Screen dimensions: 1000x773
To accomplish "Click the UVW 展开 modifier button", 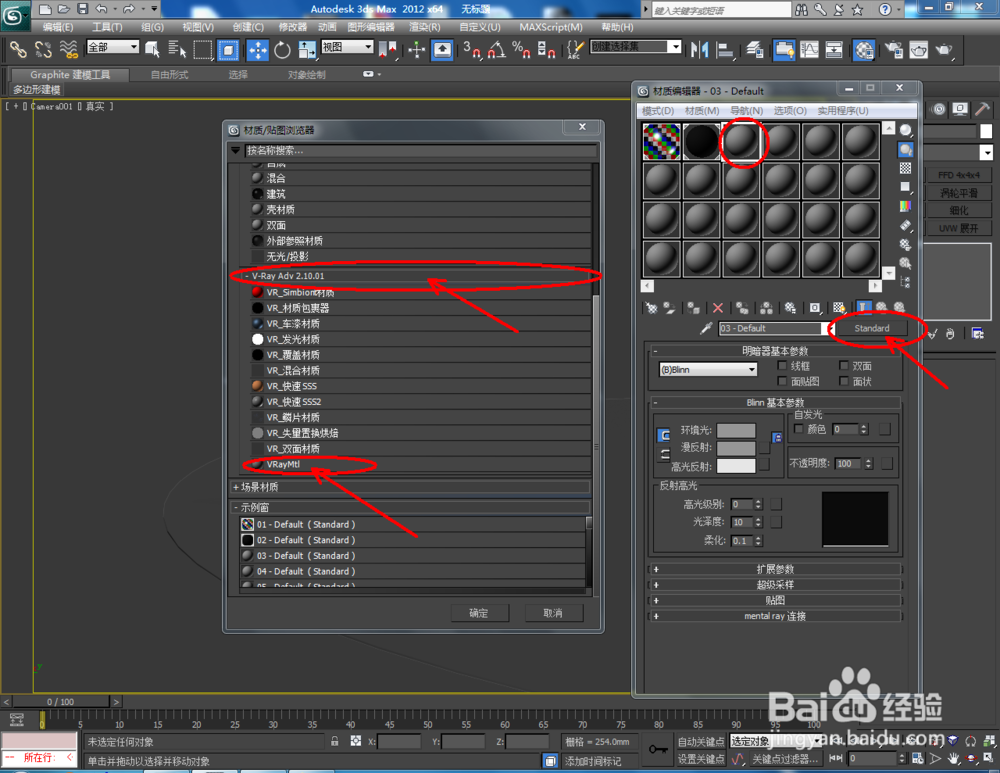I will [959, 228].
